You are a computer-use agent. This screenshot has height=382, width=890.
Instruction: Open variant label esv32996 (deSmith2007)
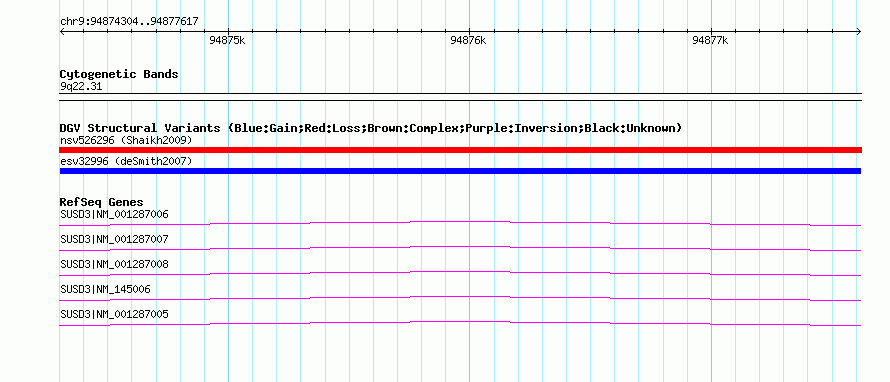pos(126,161)
